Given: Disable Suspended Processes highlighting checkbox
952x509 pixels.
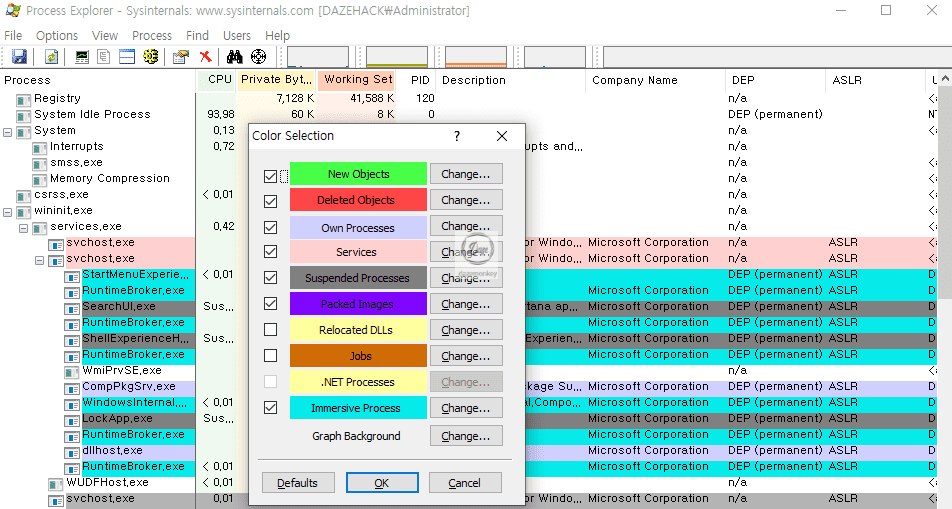Looking at the screenshot, I should point(271,278).
